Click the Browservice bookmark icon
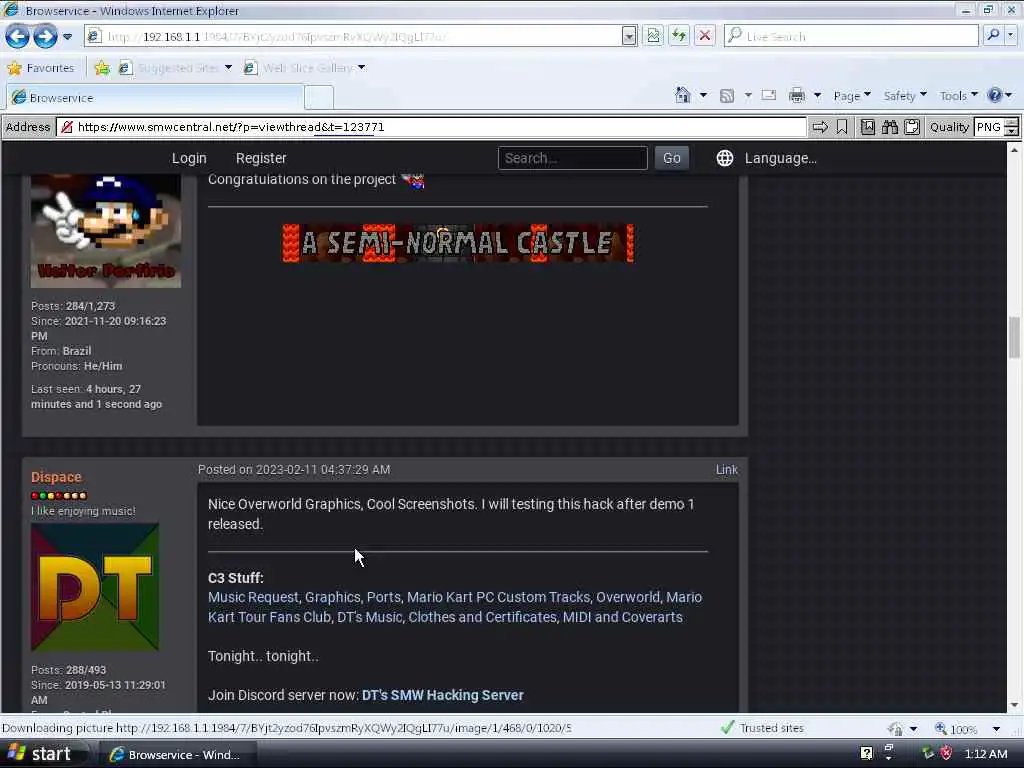1024x768 pixels. (842, 127)
